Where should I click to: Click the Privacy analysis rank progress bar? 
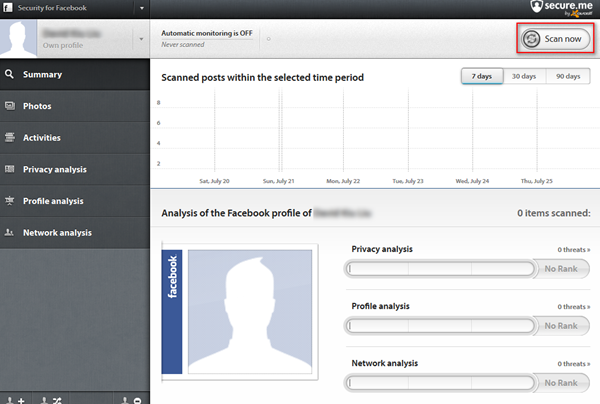pyautogui.click(x=438, y=269)
